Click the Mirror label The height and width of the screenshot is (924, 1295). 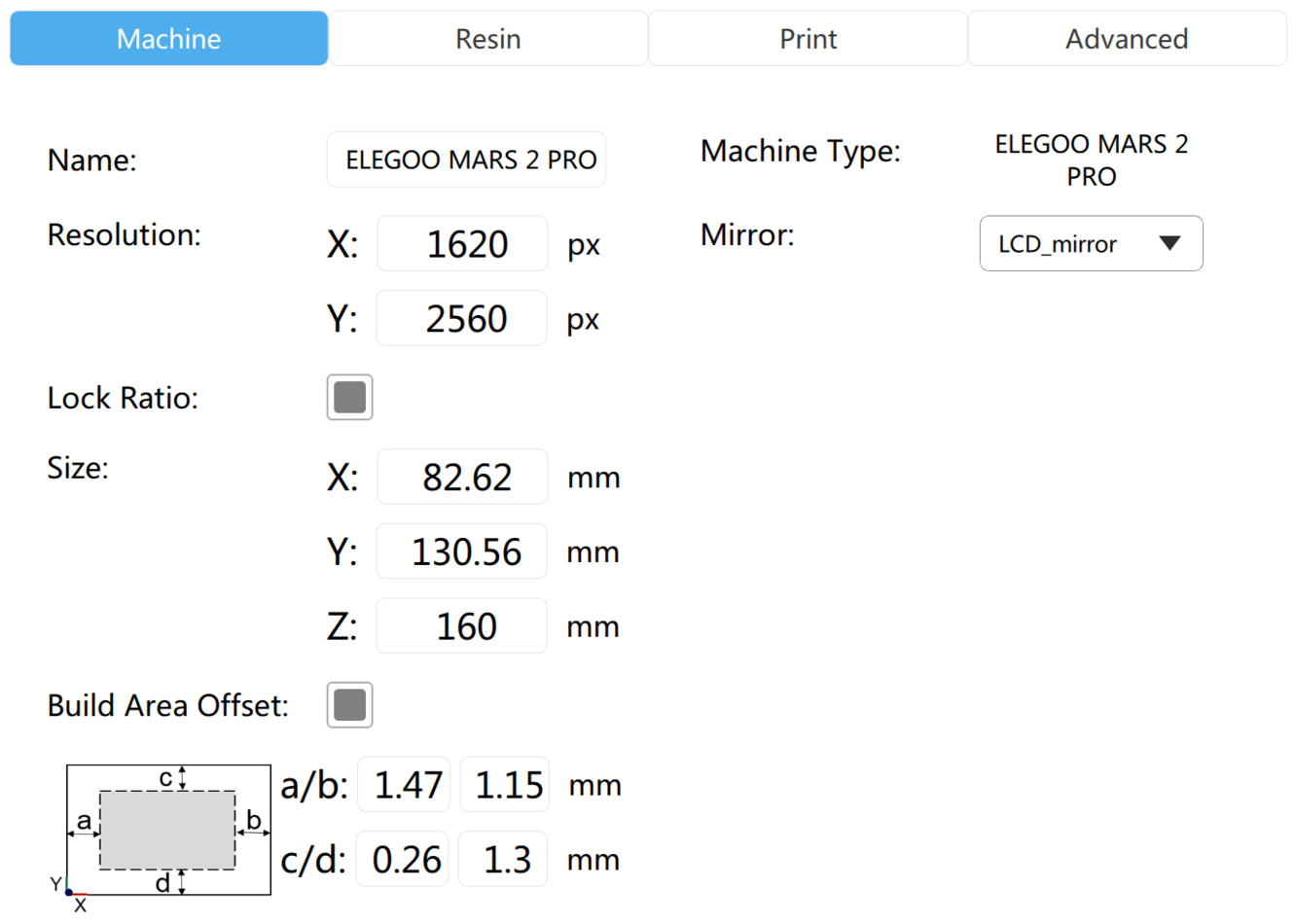click(747, 235)
